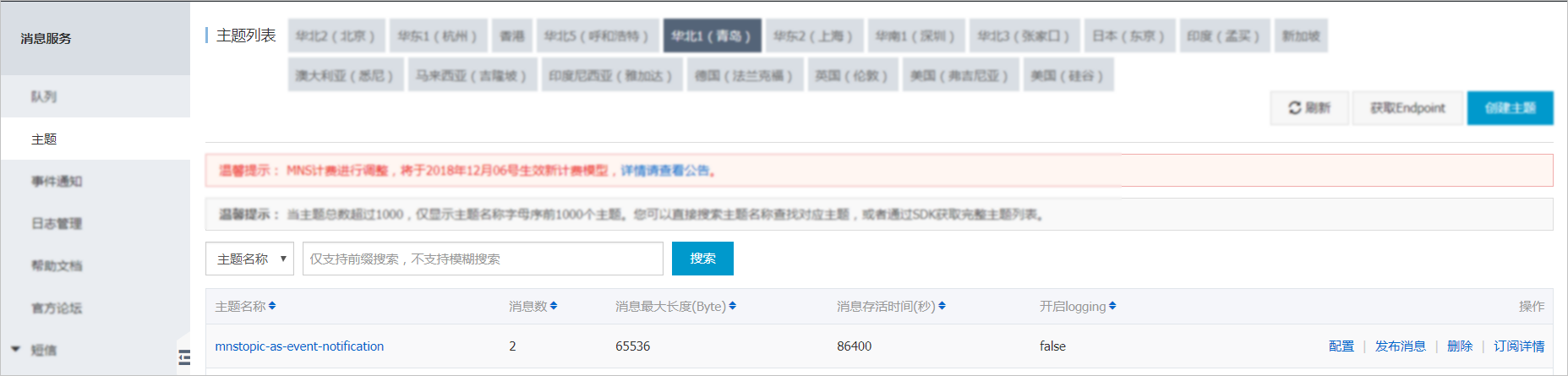Select region 日本（东京）

tap(1129, 35)
